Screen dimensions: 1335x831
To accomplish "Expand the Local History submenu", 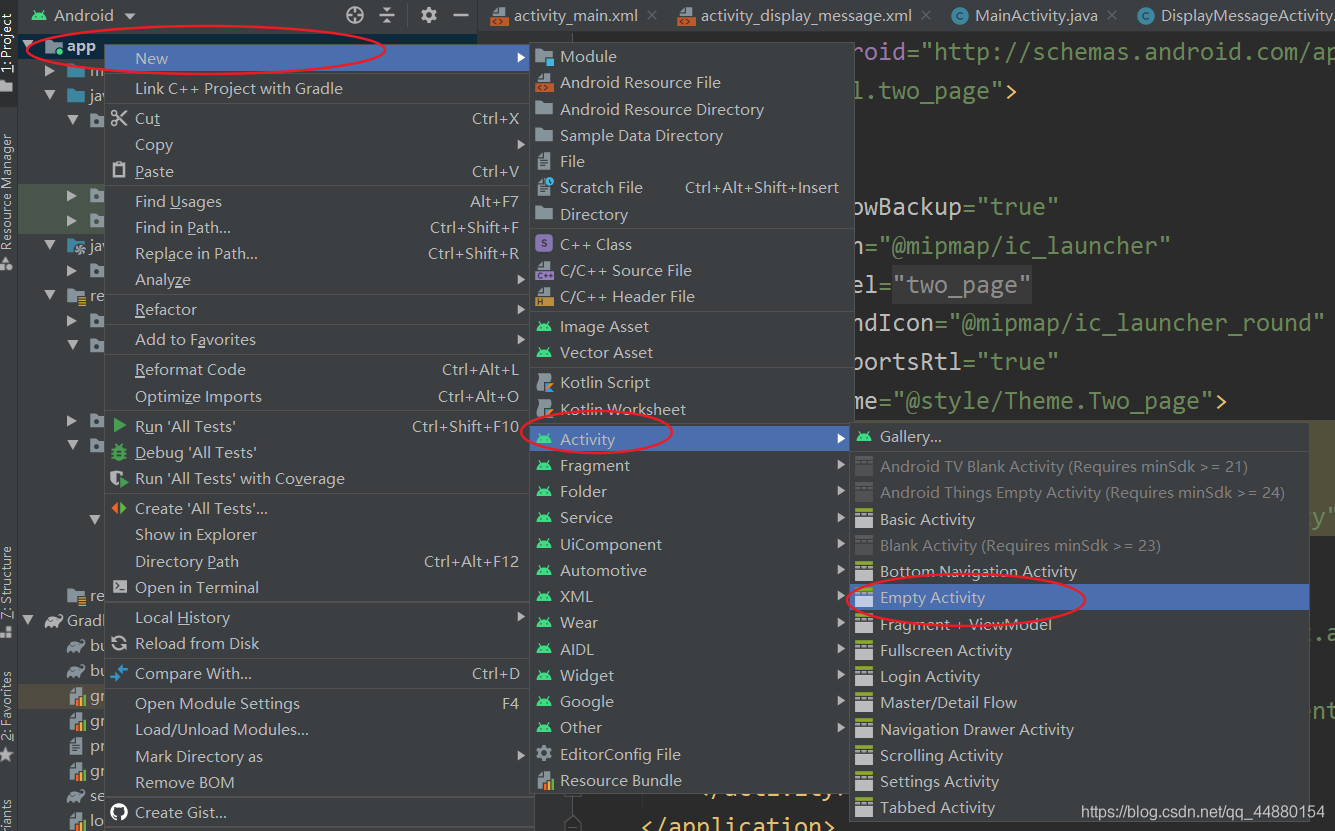I will pos(520,617).
